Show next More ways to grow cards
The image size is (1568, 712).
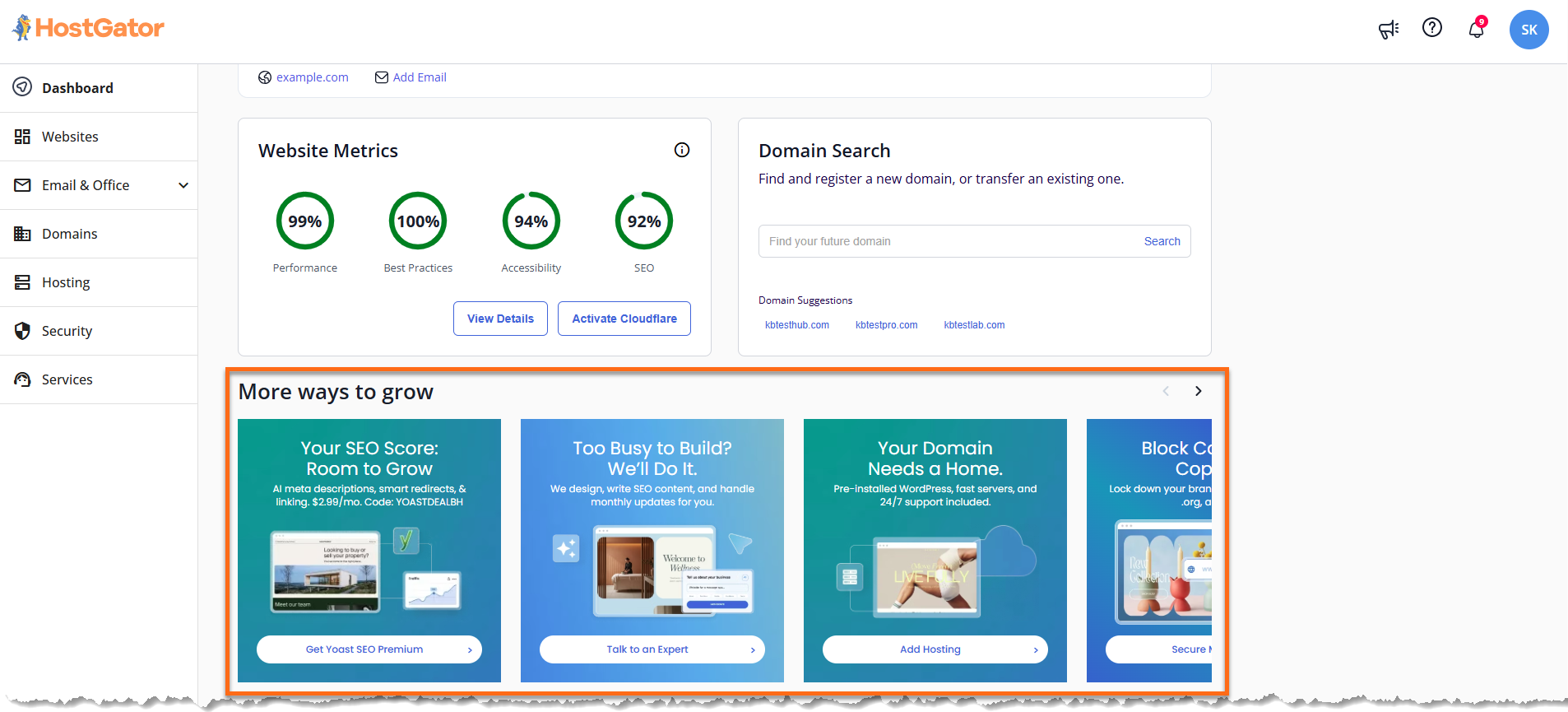(1199, 391)
